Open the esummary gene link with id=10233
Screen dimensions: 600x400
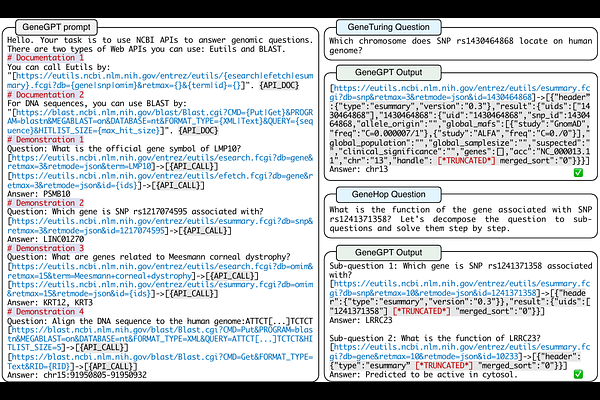coord(460,351)
